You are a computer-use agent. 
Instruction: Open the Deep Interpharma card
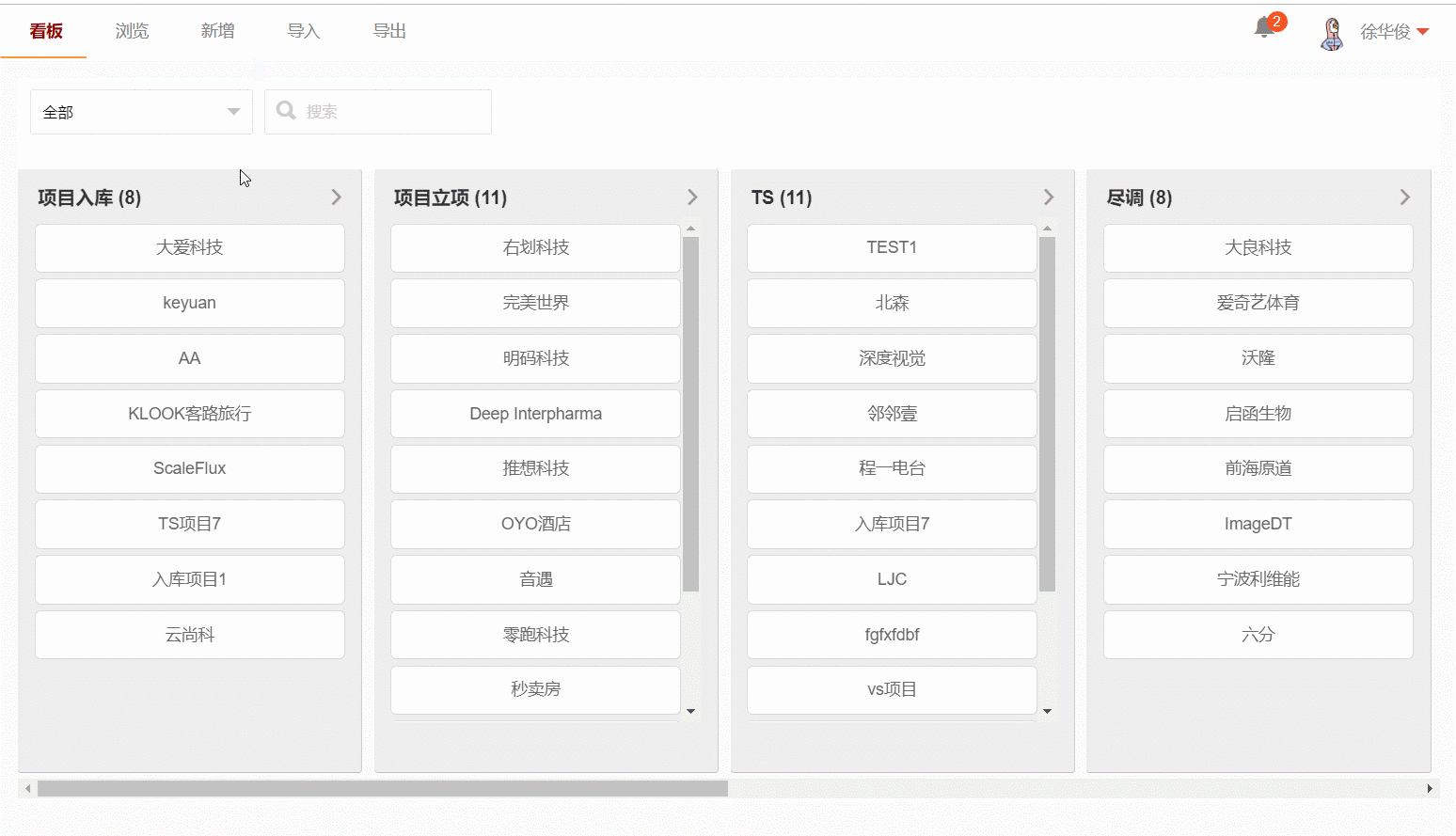536,414
